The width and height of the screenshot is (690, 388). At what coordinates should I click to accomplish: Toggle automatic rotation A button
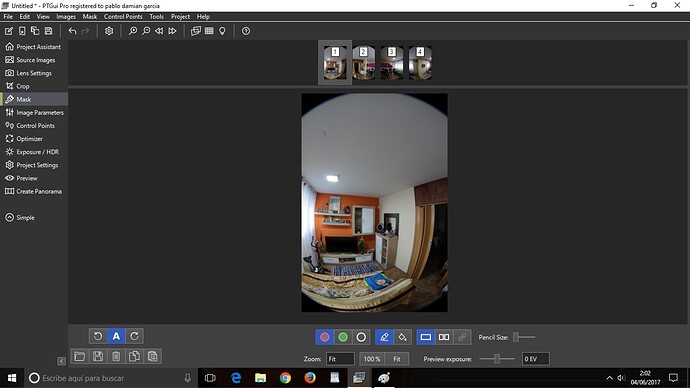click(116, 336)
